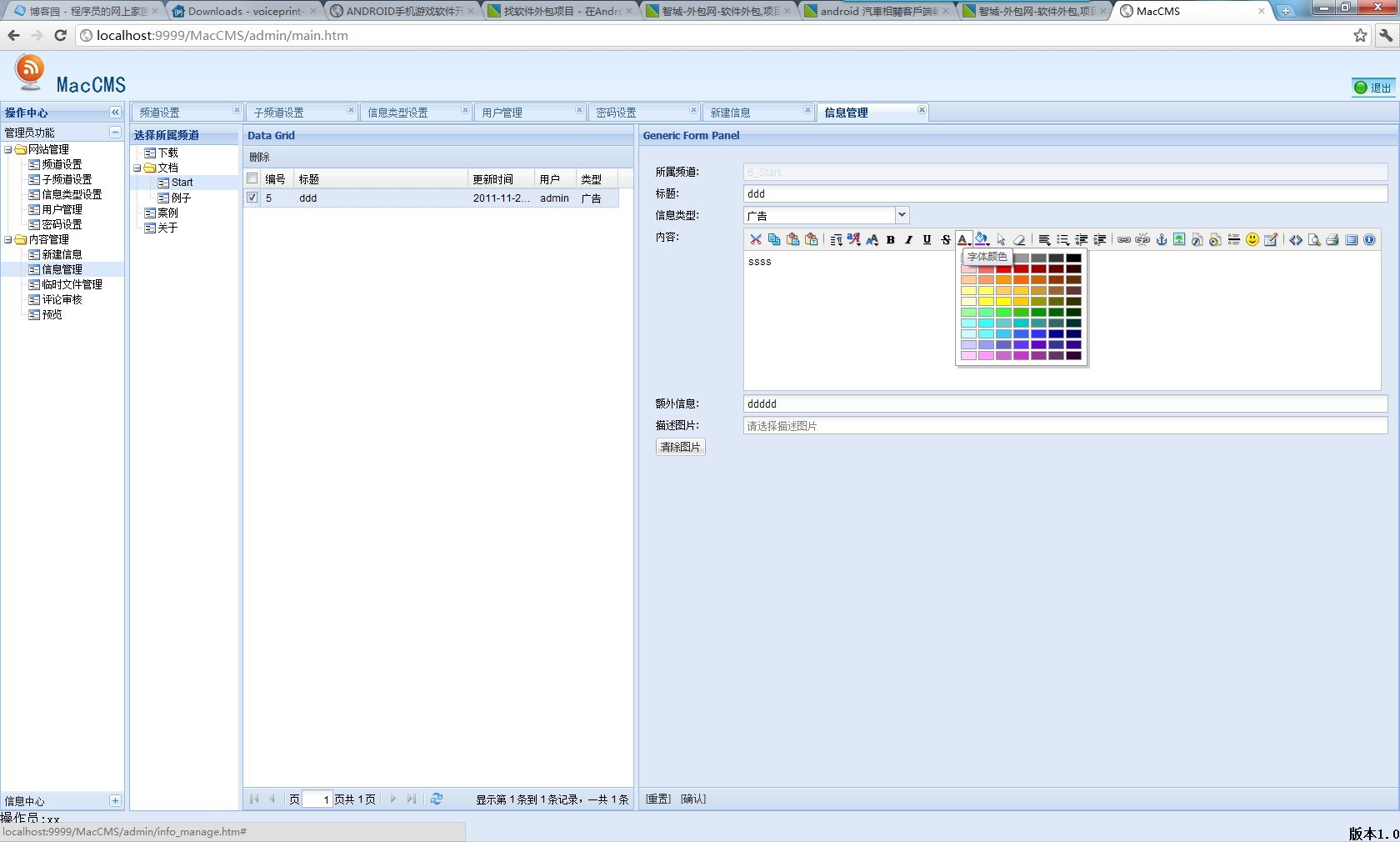Click the Paste icon in editor toolbar

(x=792, y=239)
